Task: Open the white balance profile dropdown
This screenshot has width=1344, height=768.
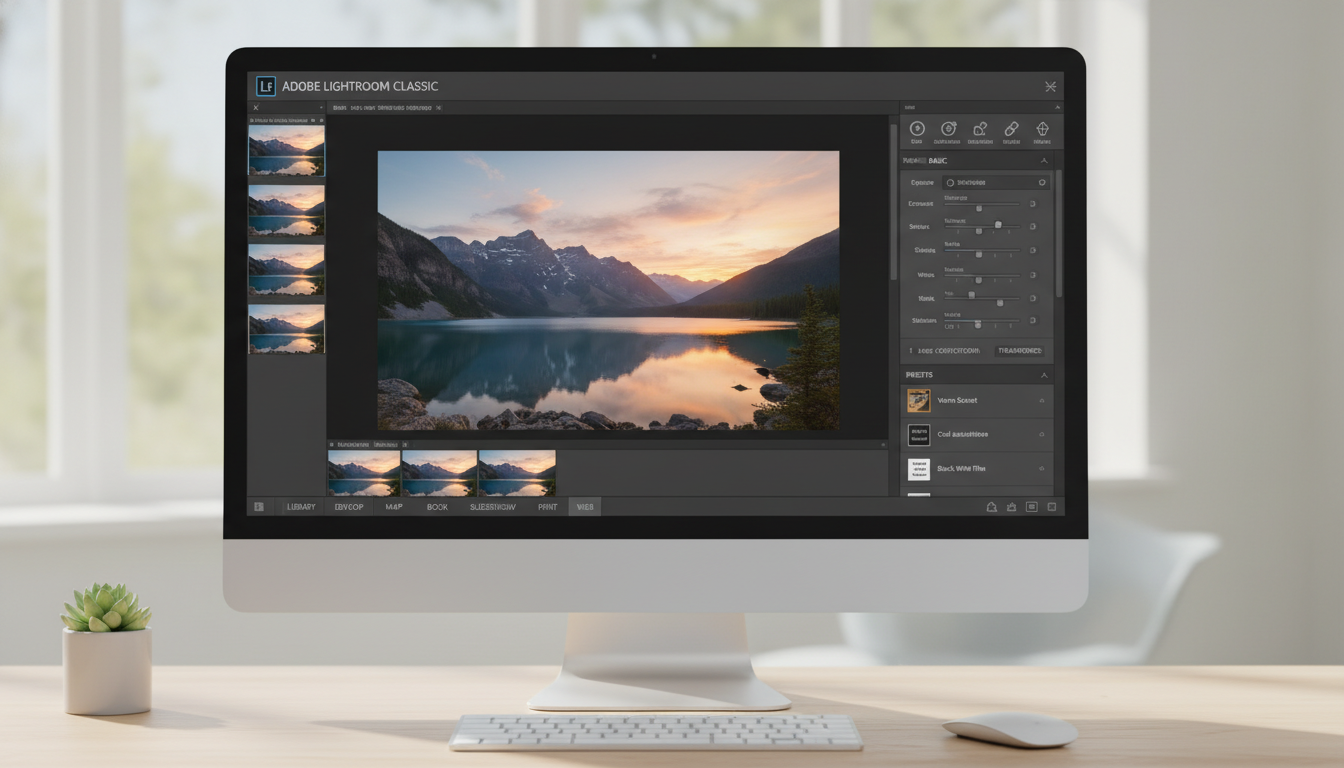Action: click(x=994, y=182)
